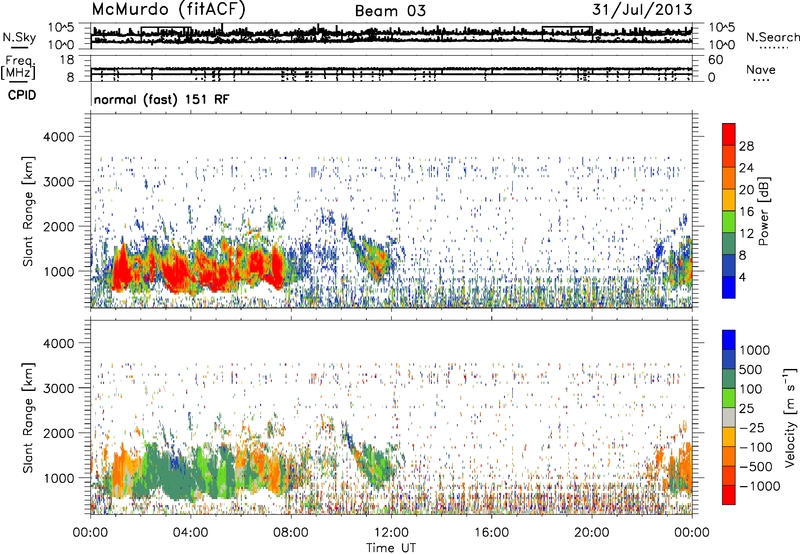Click the '2000' tick on the power panel
The height and width of the screenshot is (554, 800).
(x=59, y=226)
